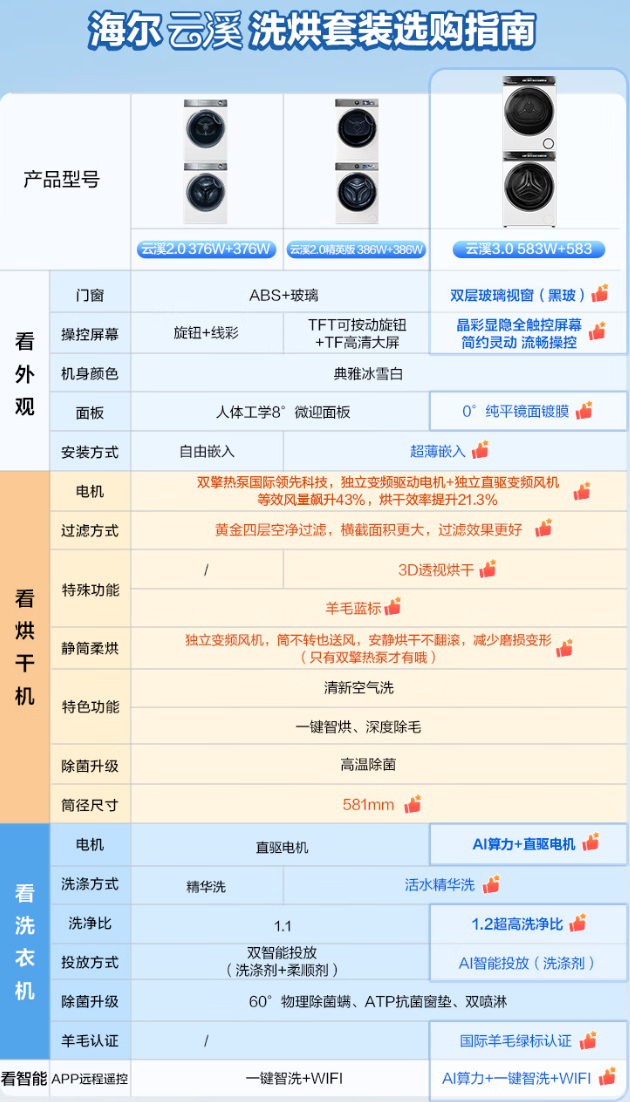Click the 自由嵌入 cell
630x1102 pixels.
point(207,451)
